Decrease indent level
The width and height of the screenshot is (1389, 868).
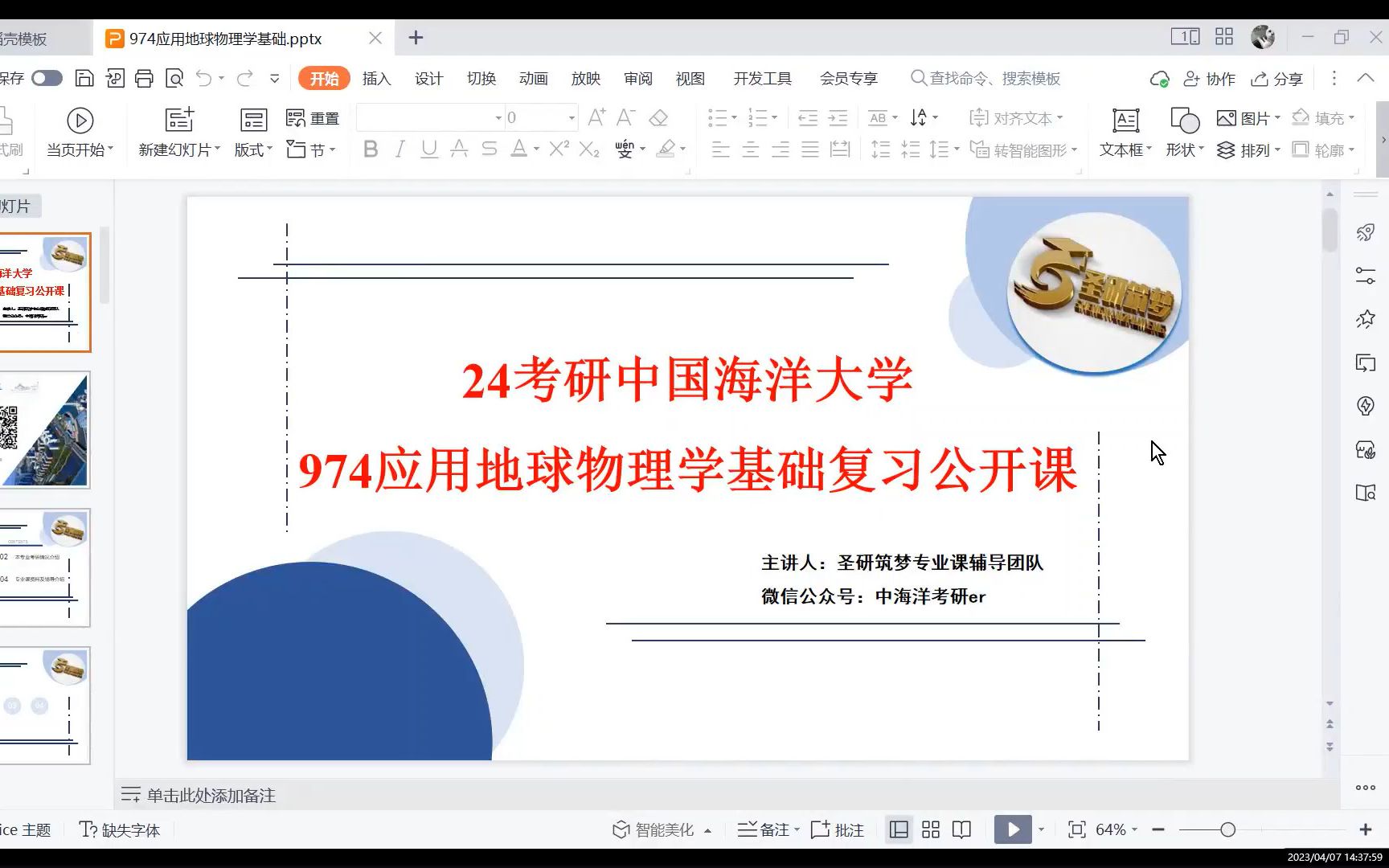click(x=808, y=118)
